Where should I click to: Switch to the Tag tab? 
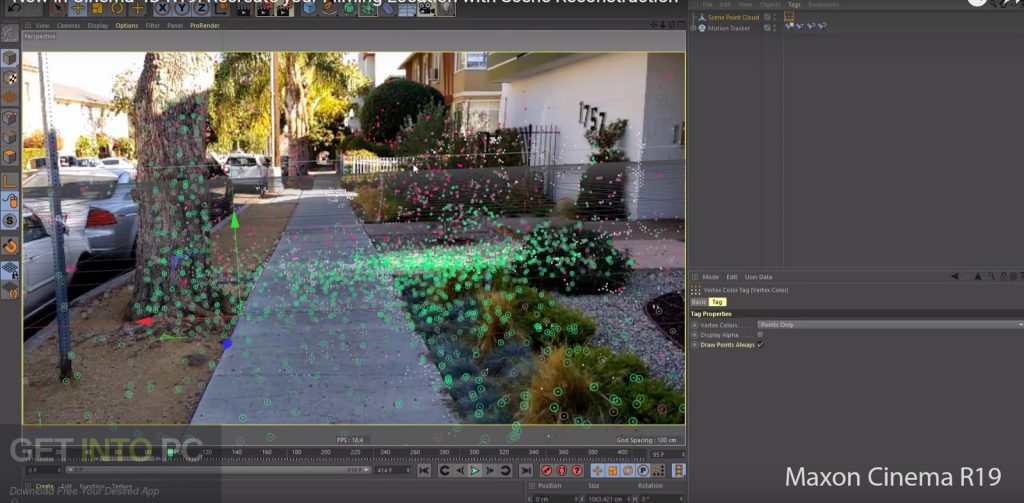point(717,302)
